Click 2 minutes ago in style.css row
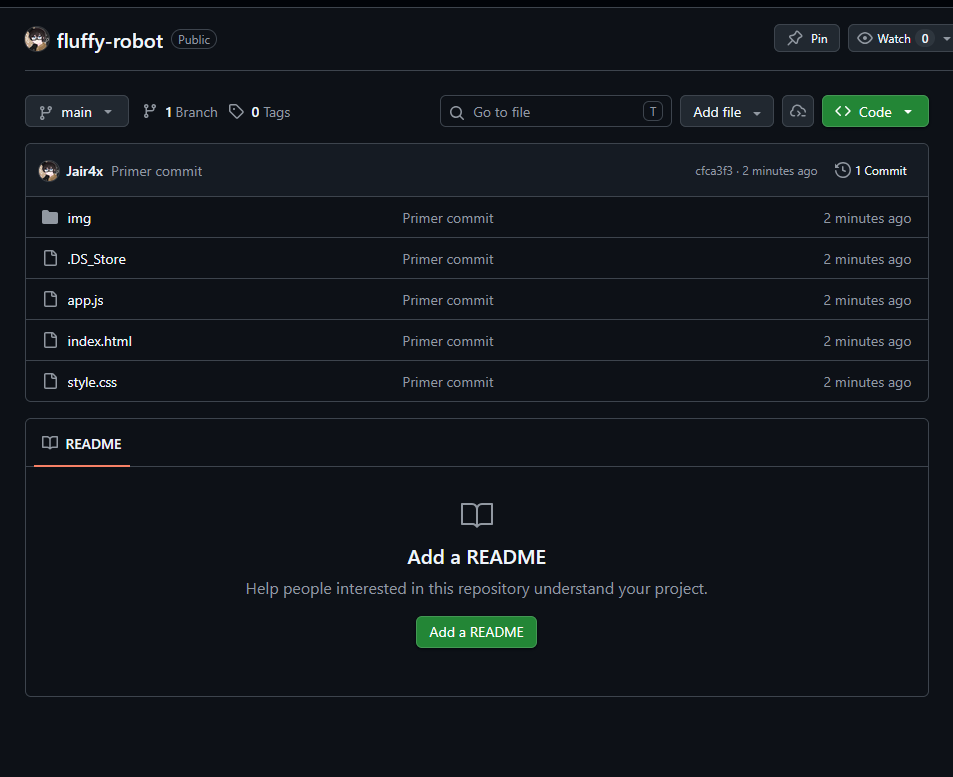The height and width of the screenshot is (777, 953). tap(867, 382)
